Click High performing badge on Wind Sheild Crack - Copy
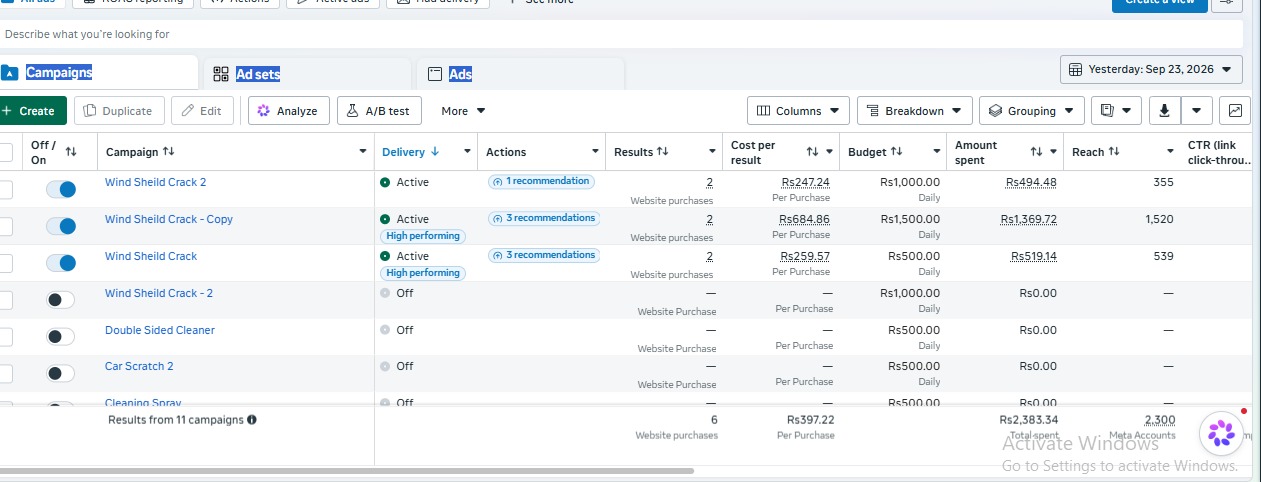The width and height of the screenshot is (1261, 482). pos(422,236)
